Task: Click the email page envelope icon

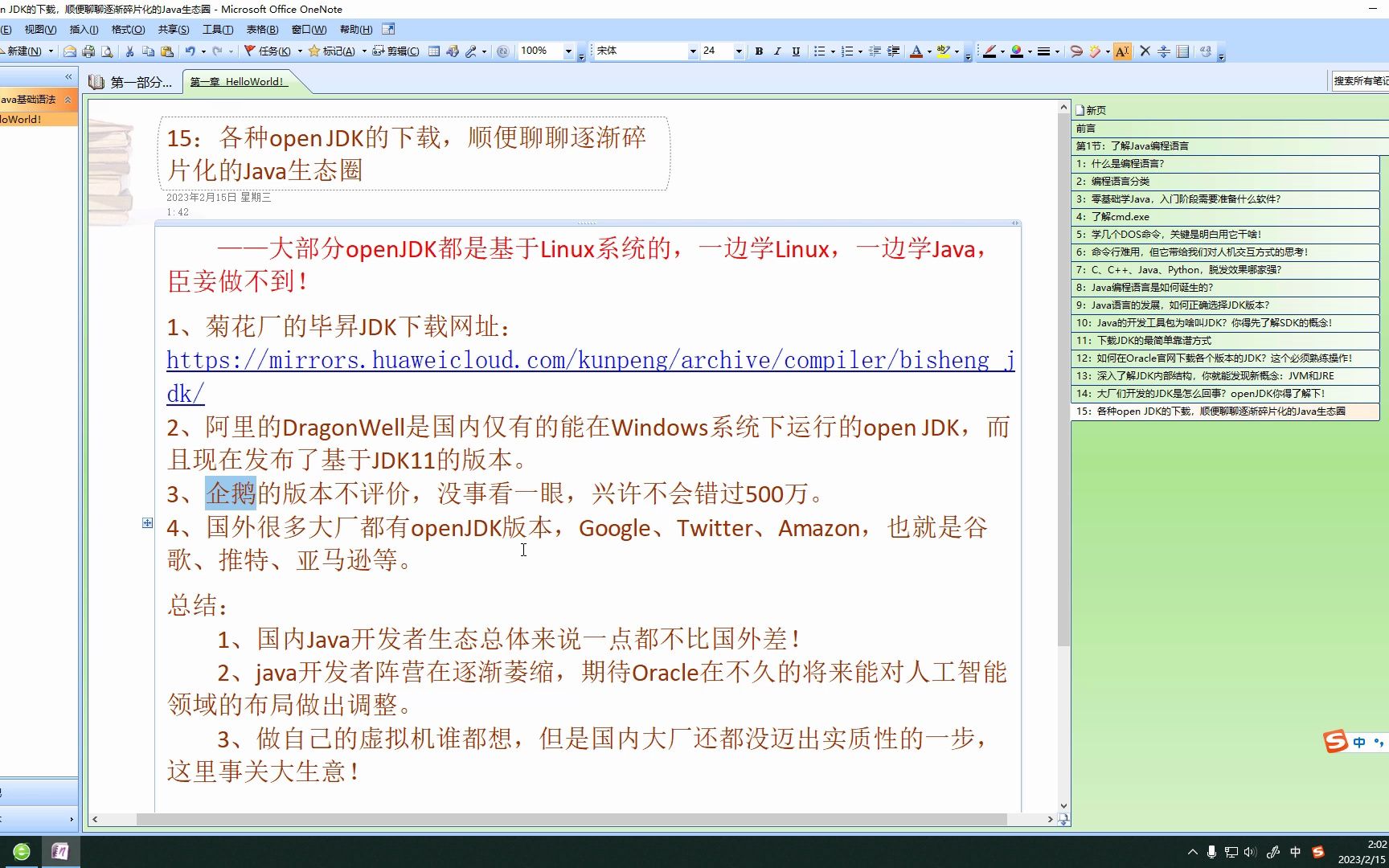Action: 70,51
